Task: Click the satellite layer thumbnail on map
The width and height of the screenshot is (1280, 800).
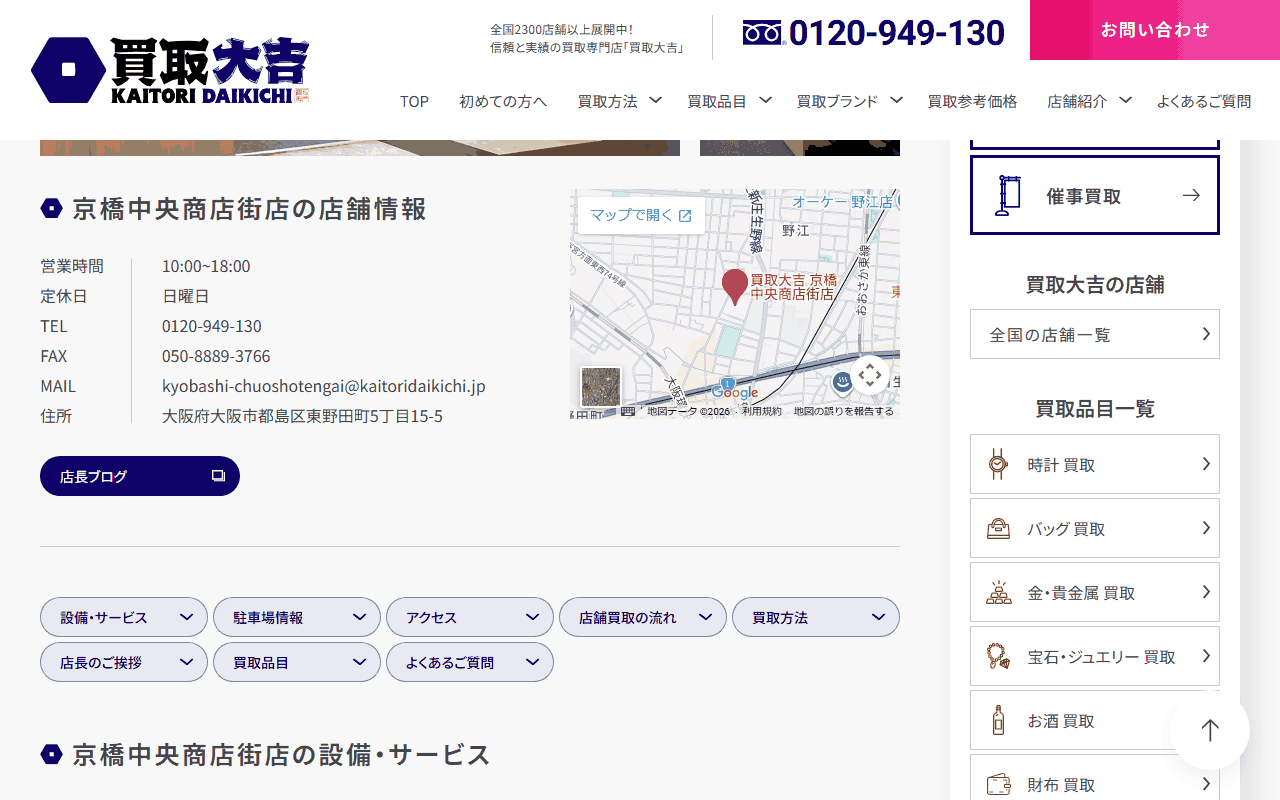Action: [601, 387]
